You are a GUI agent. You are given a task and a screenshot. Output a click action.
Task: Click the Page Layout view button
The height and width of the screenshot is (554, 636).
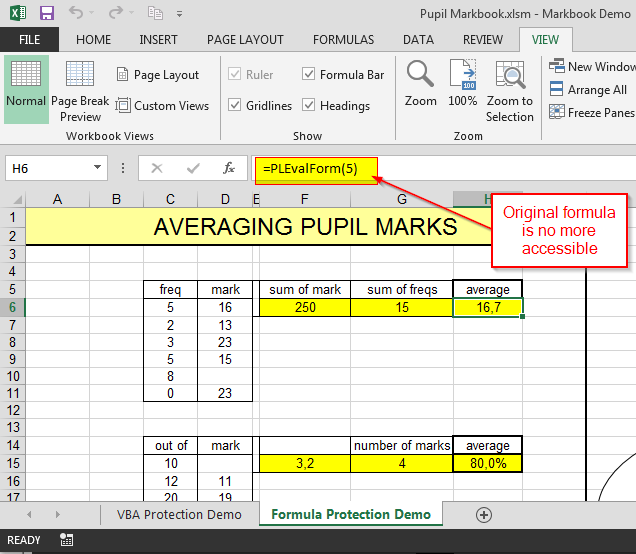(158, 75)
